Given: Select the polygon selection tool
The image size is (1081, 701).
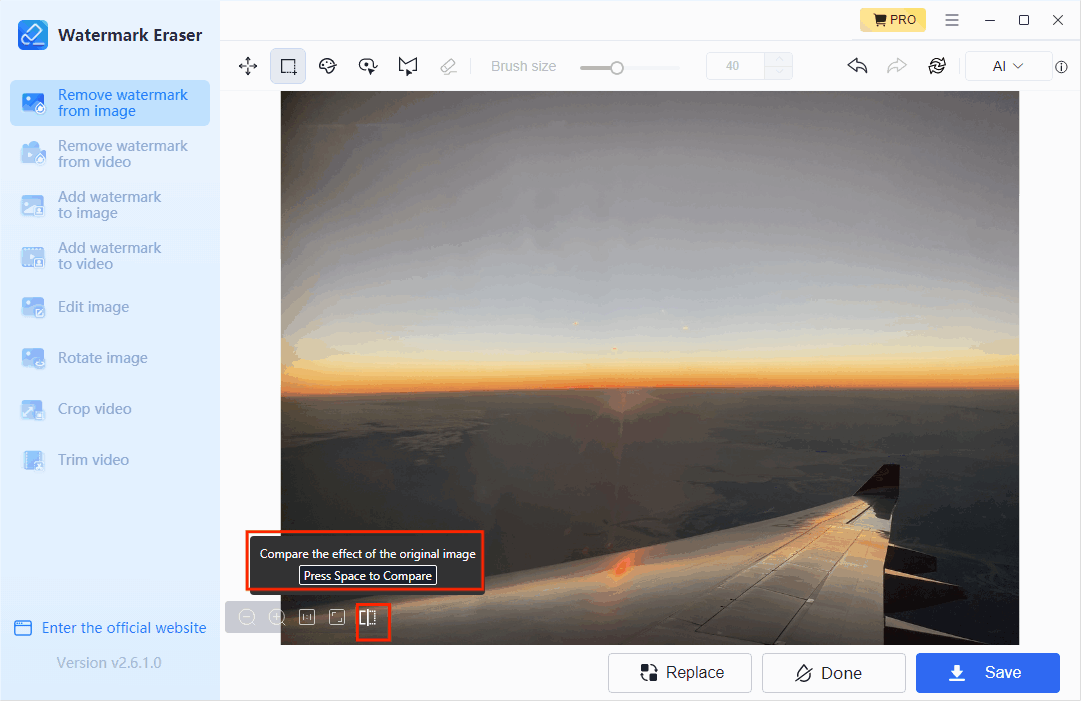Looking at the screenshot, I should point(407,66).
